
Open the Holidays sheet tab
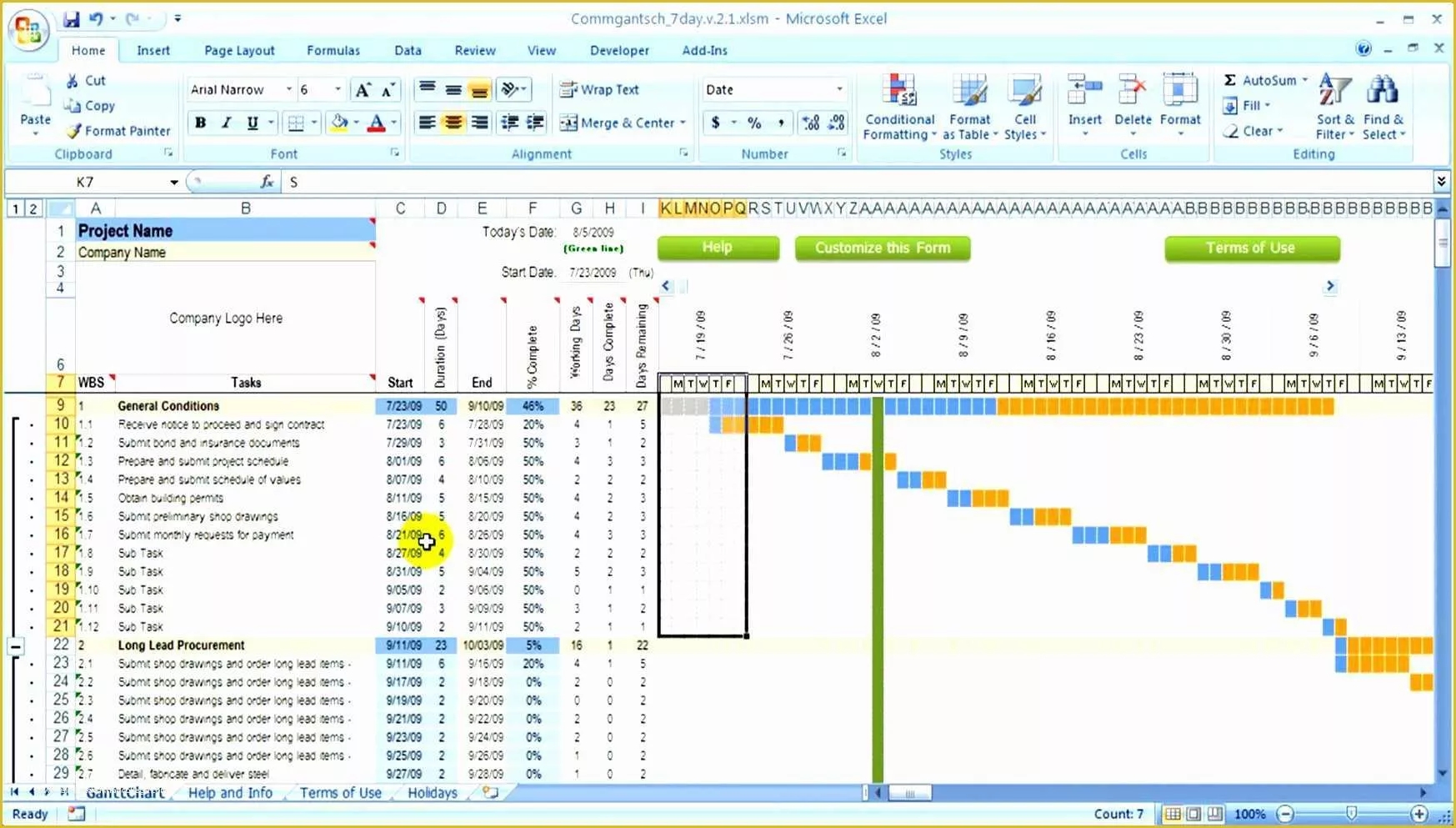point(432,792)
